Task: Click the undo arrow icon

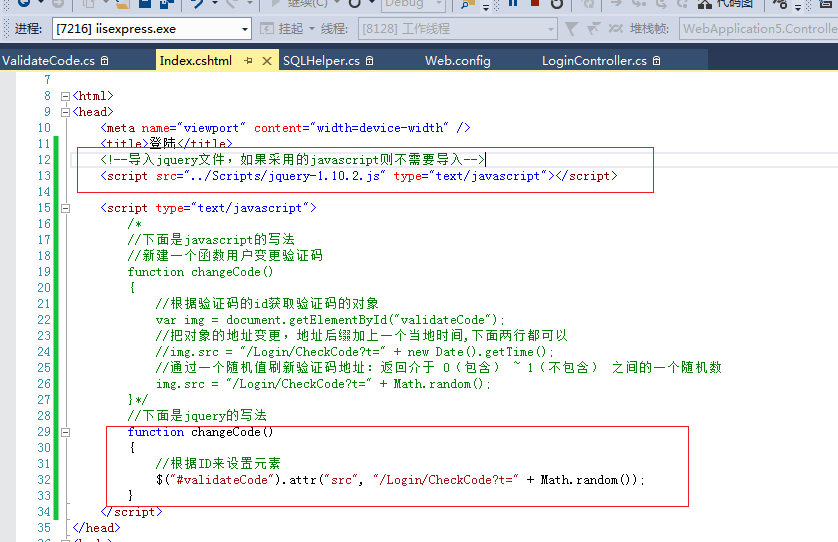Action: pyautogui.click(x=197, y=4)
